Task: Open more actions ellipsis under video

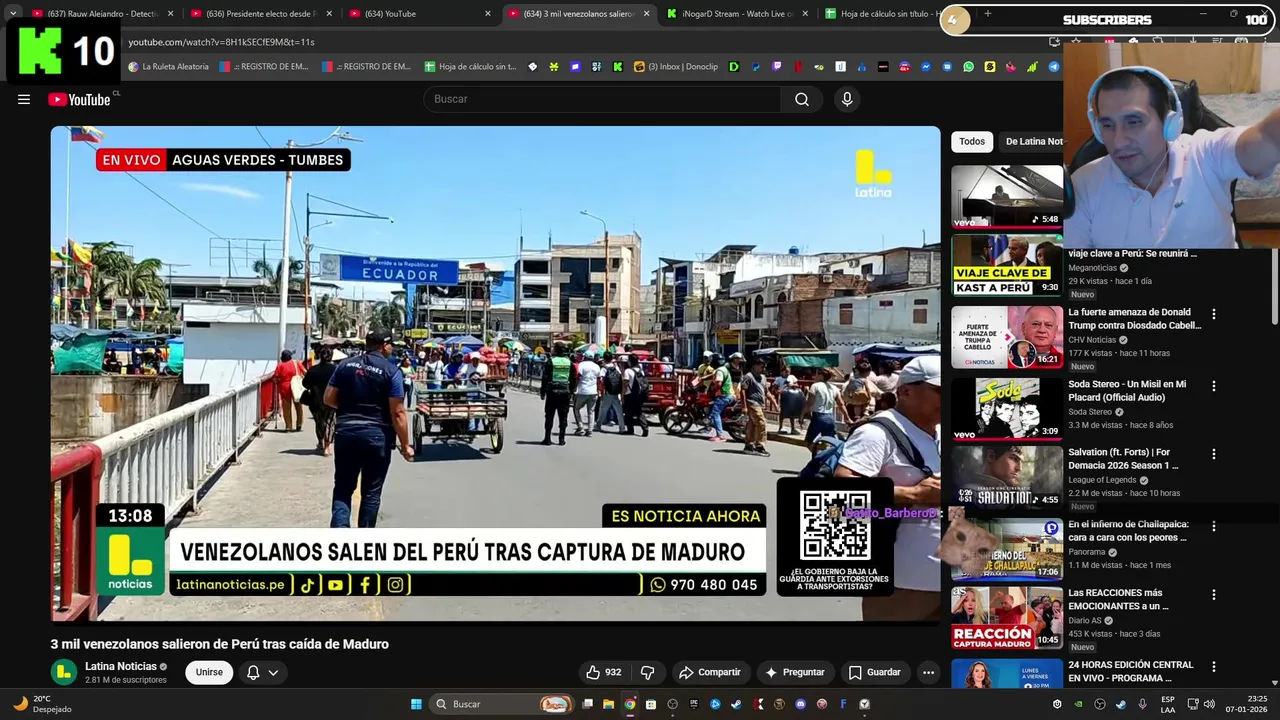Action: pyautogui.click(x=928, y=672)
